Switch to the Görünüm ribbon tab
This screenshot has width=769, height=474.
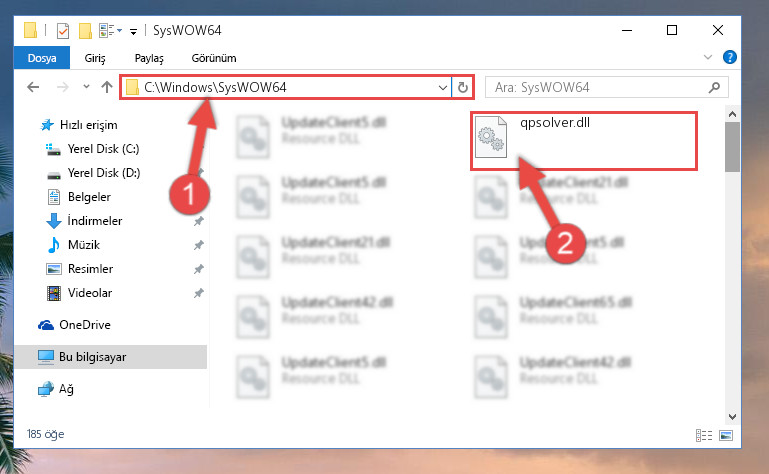(214, 58)
